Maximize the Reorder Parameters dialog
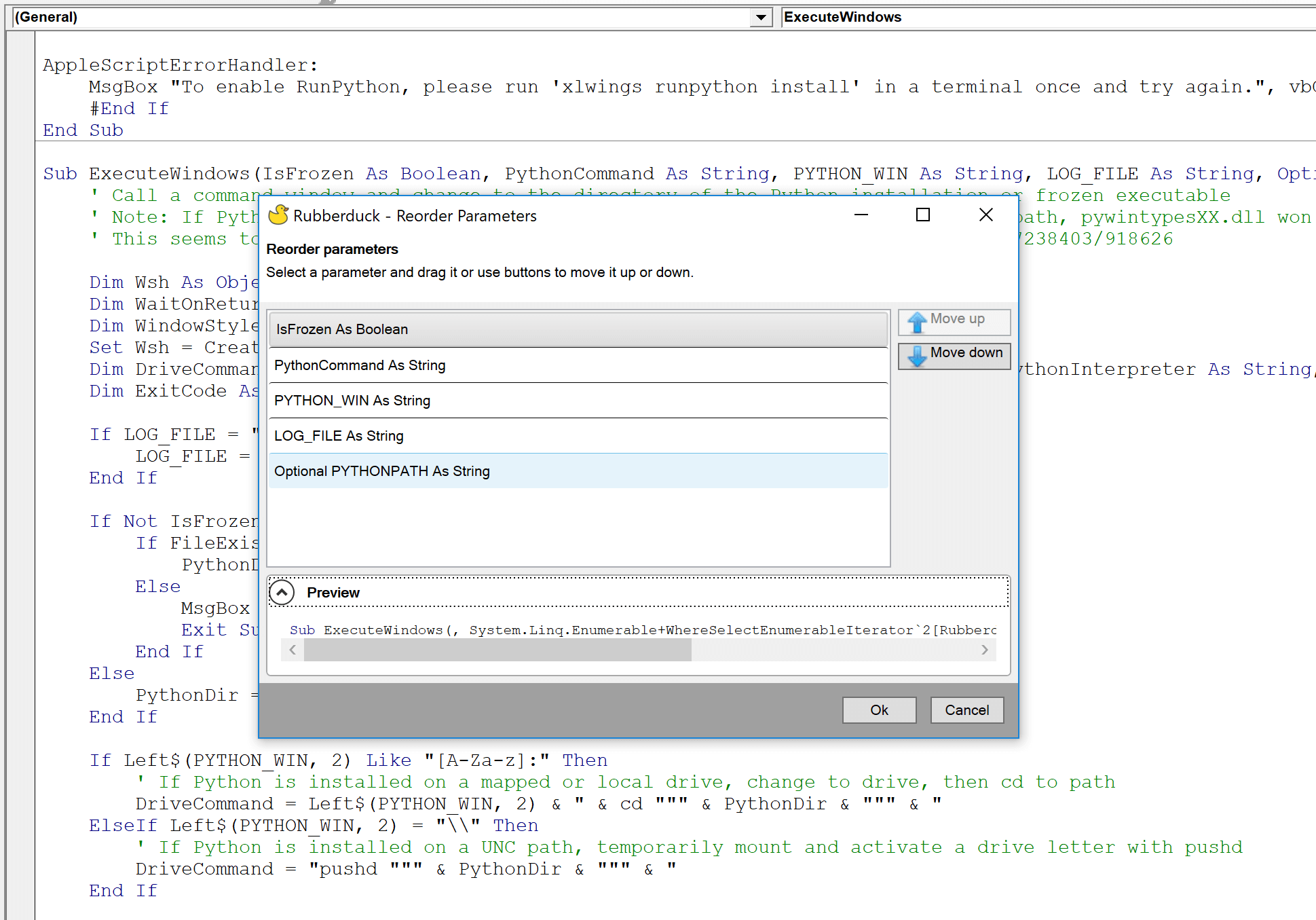The height and width of the screenshot is (920, 1316). (x=923, y=215)
